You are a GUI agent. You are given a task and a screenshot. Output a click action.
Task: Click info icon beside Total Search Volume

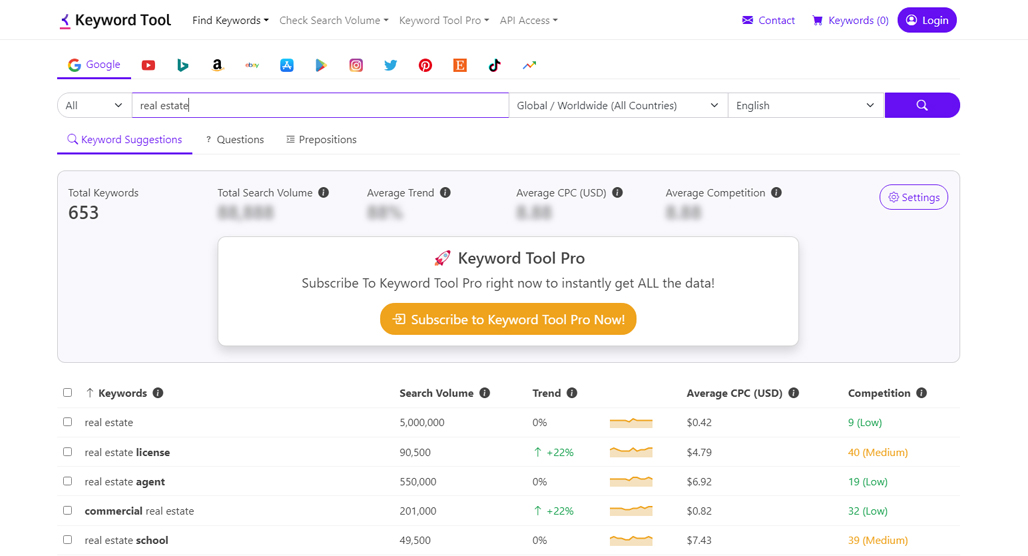coord(323,193)
